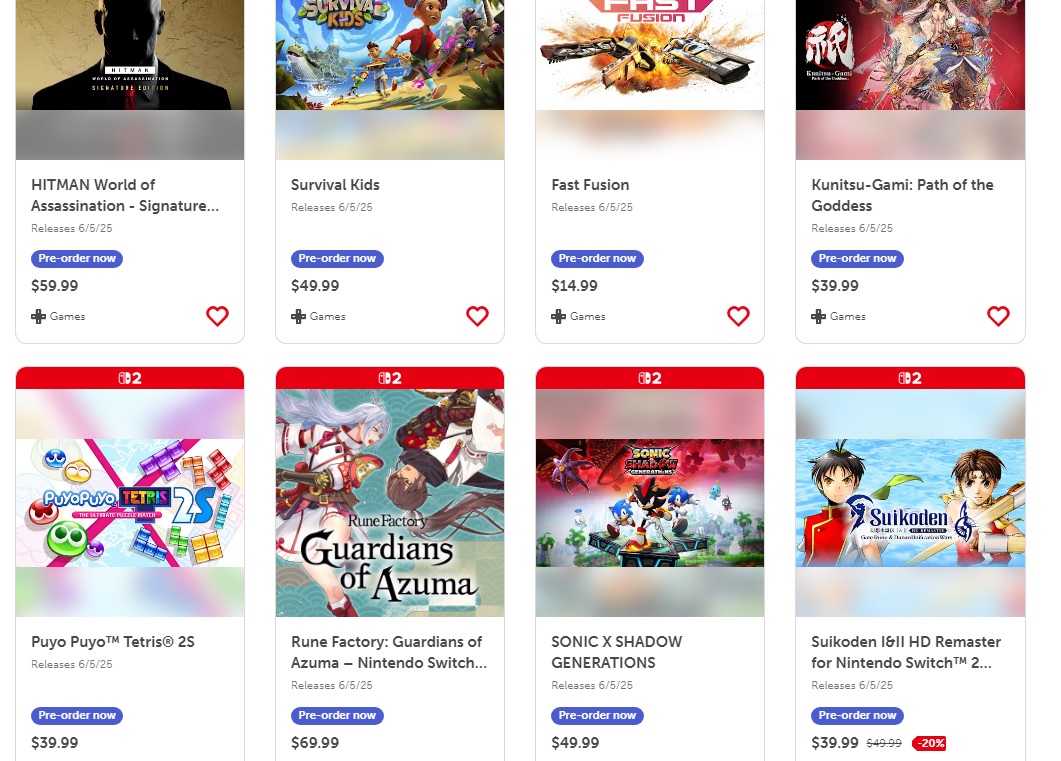The width and height of the screenshot is (1061, 761).
Task: Select the Games icon on Fast Fusion card
Action: pyautogui.click(x=558, y=316)
